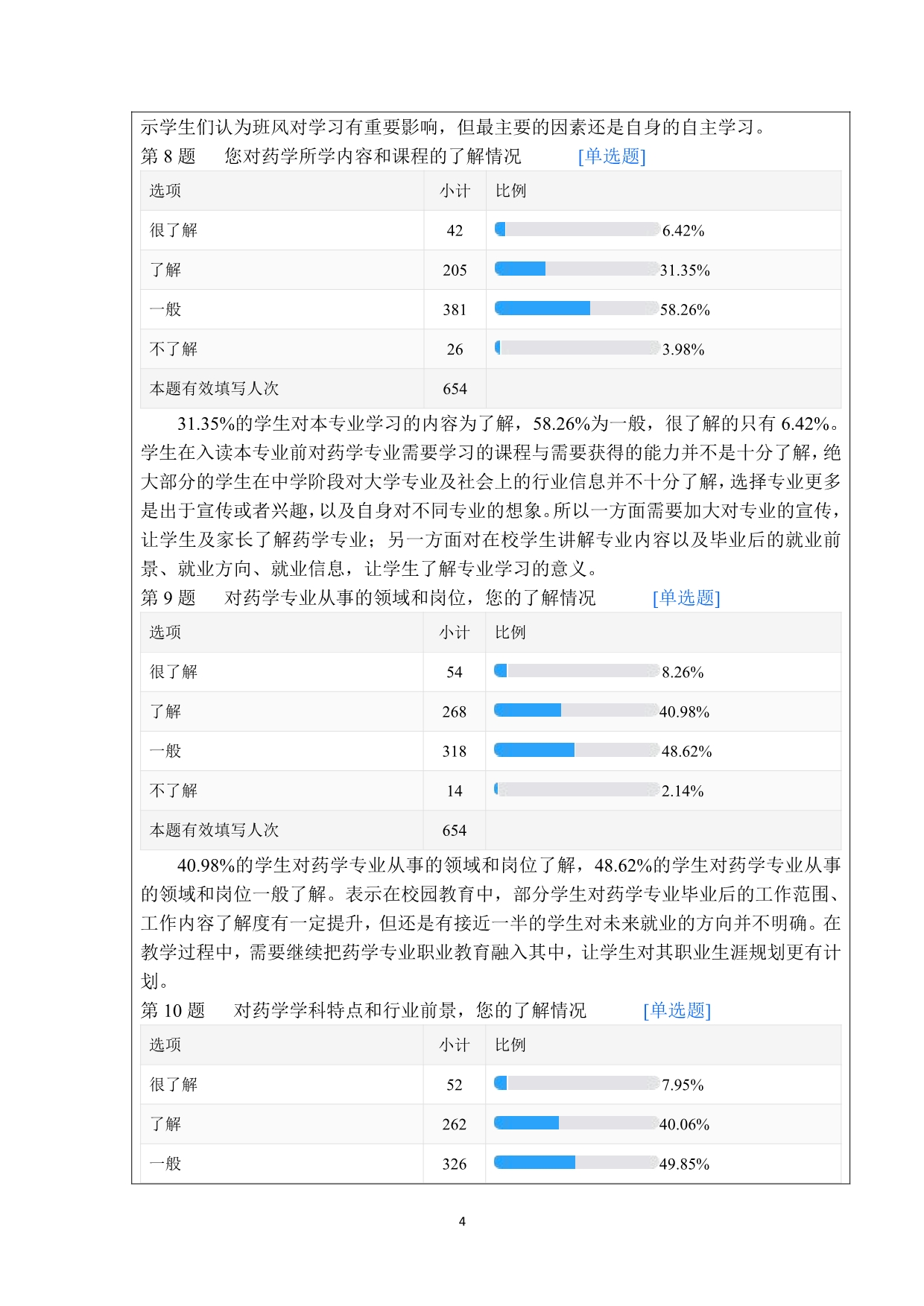Click the count 268 in question 9
The image size is (924, 1306).
tap(455, 712)
